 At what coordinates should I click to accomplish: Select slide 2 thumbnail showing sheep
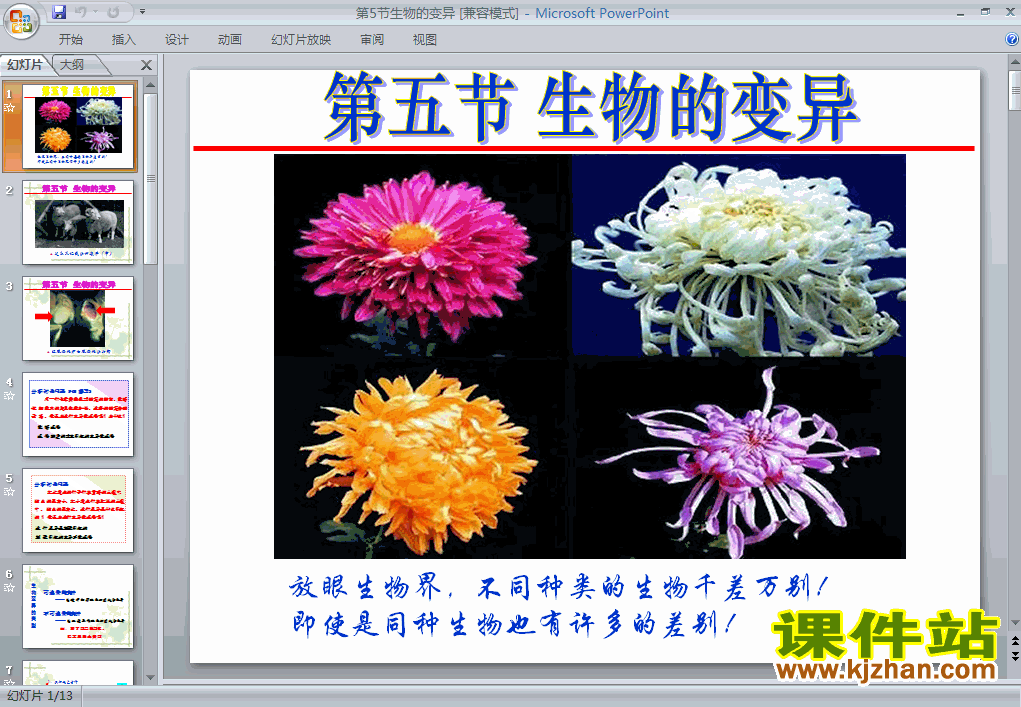tap(78, 223)
